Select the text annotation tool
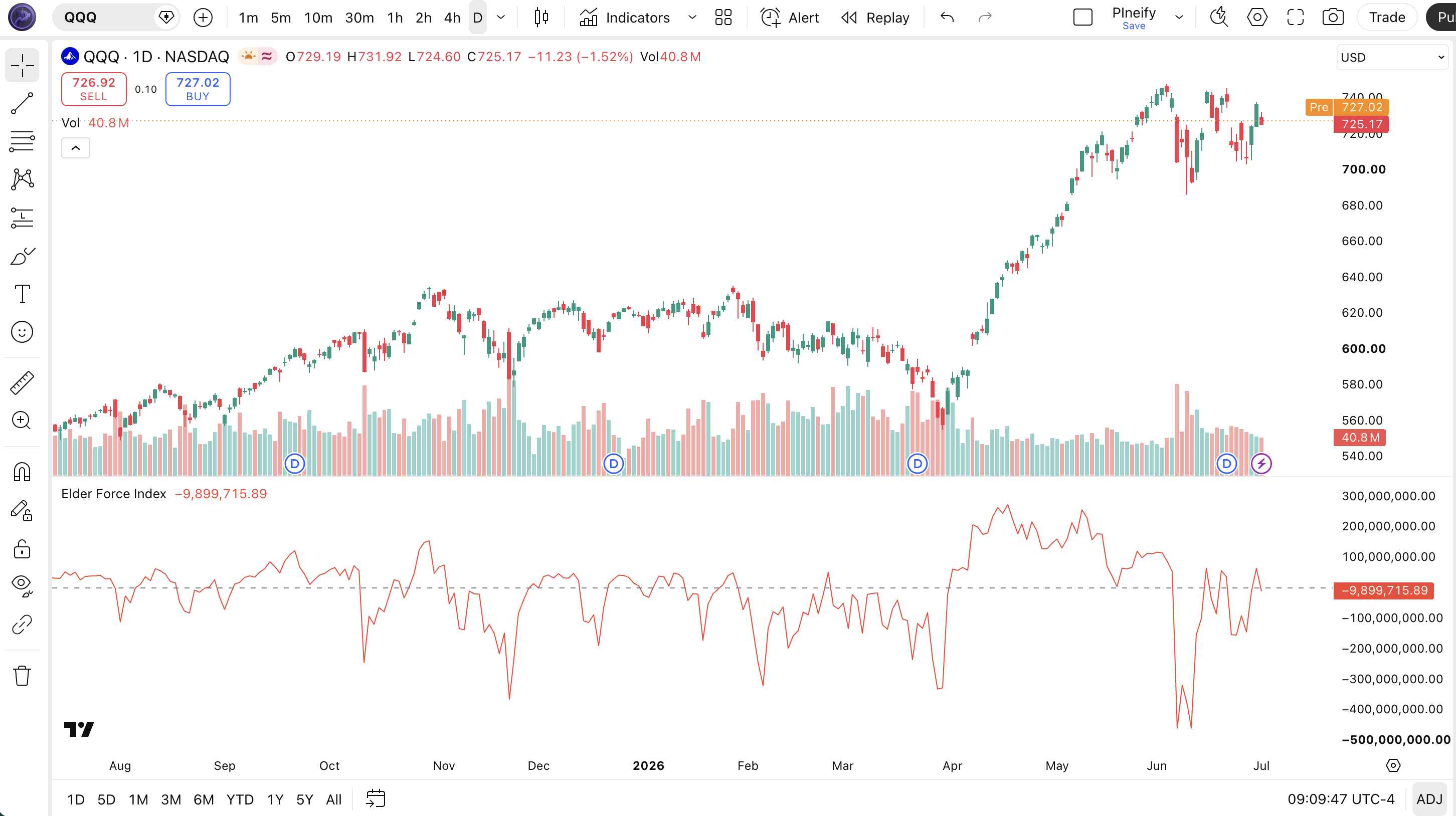The width and height of the screenshot is (1456, 816). 22,294
